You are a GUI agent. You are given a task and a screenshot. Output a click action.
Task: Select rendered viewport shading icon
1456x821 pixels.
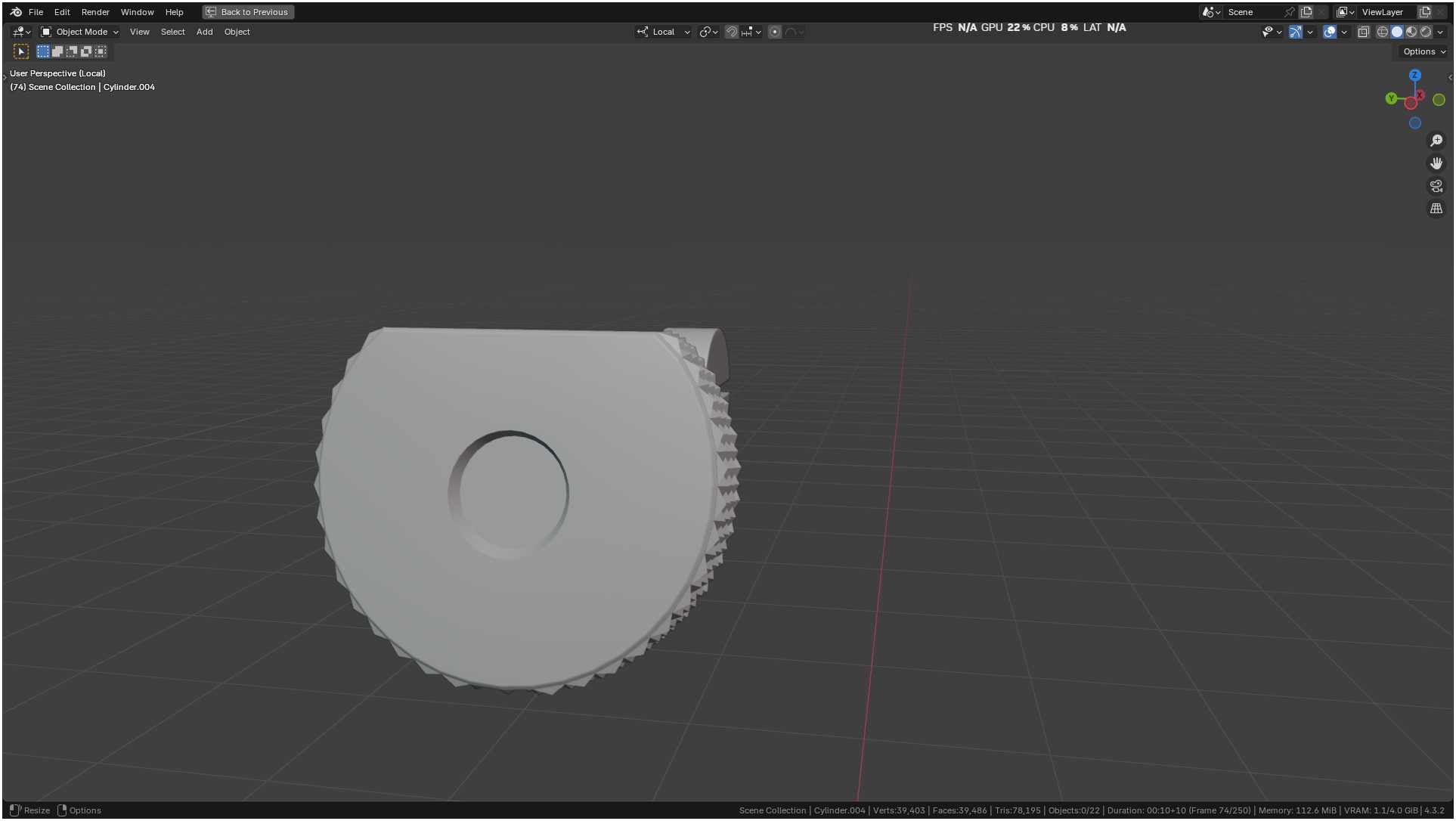tap(1426, 32)
